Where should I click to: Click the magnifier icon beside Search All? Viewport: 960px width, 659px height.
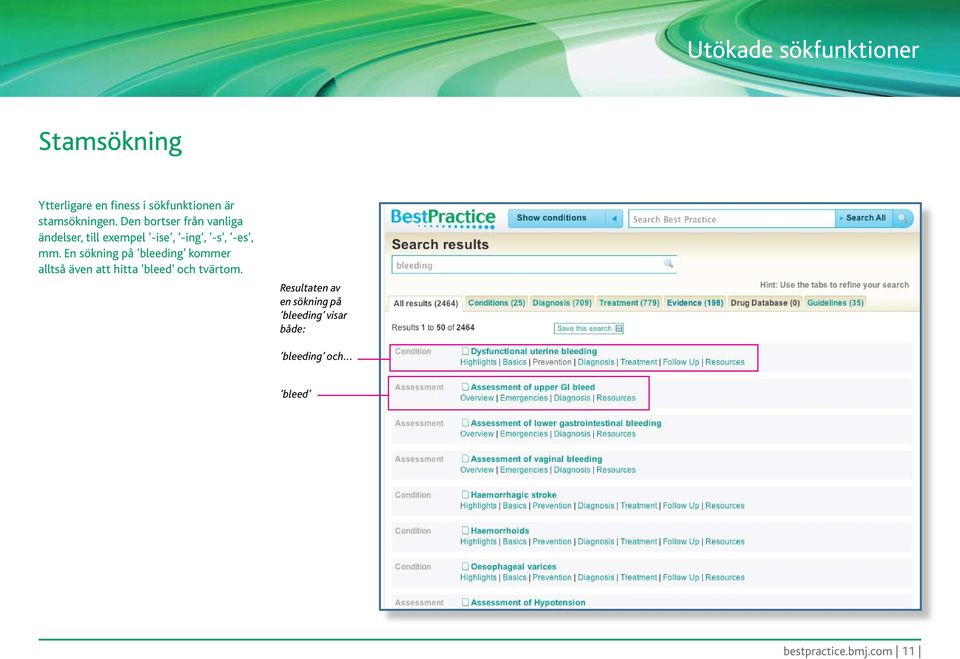click(902, 219)
